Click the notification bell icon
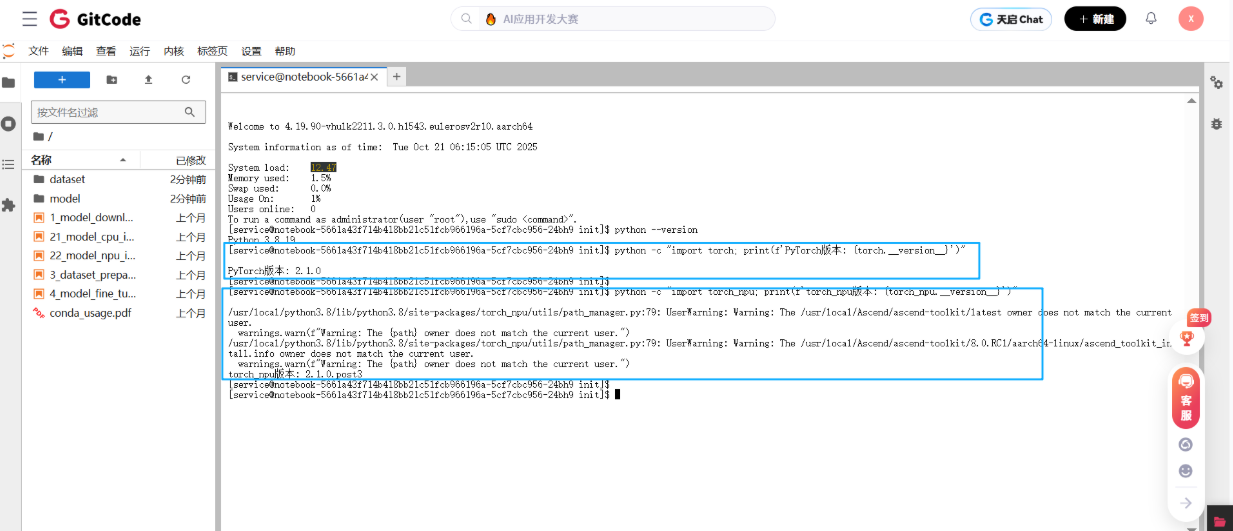This screenshot has width=1233, height=531. coord(1151,19)
